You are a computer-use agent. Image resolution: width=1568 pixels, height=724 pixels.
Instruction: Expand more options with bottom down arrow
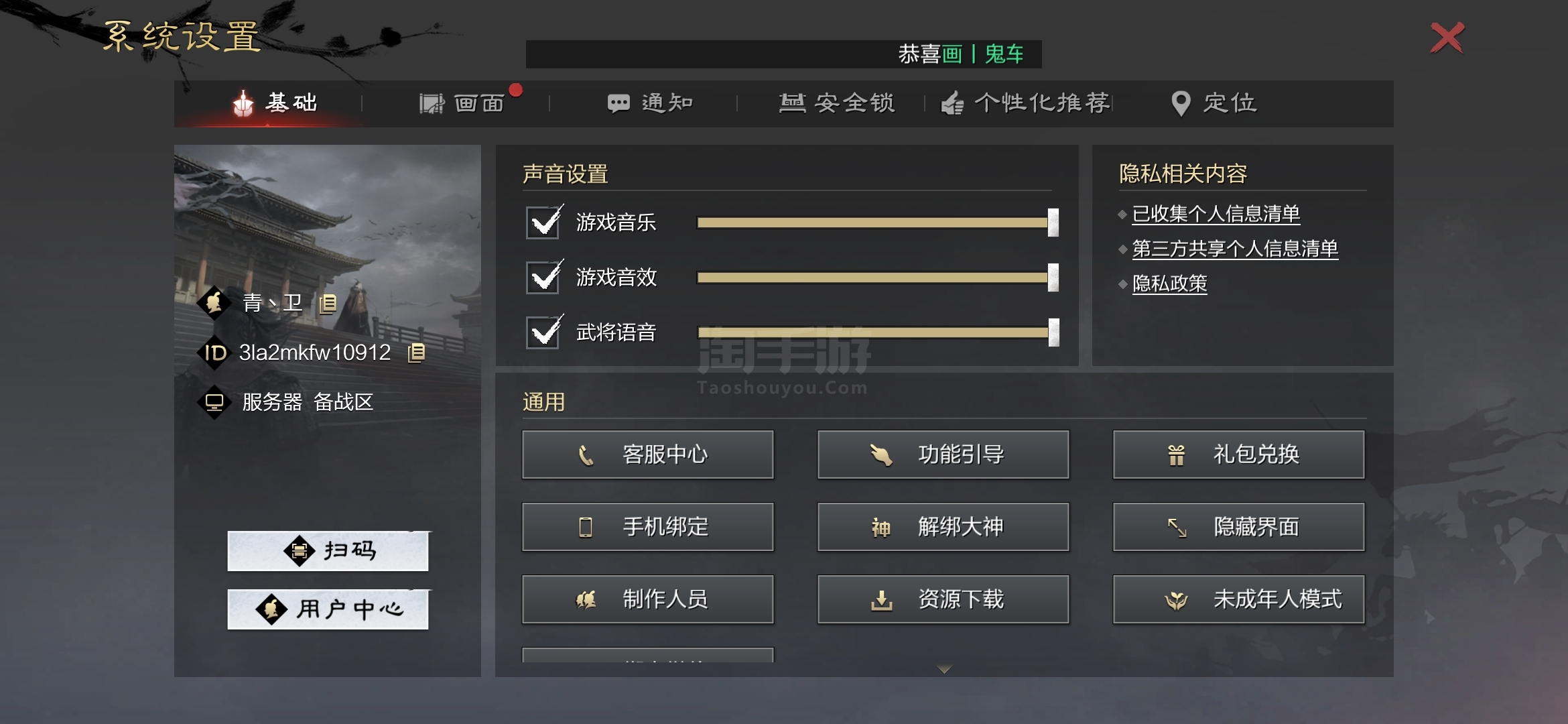(944, 669)
